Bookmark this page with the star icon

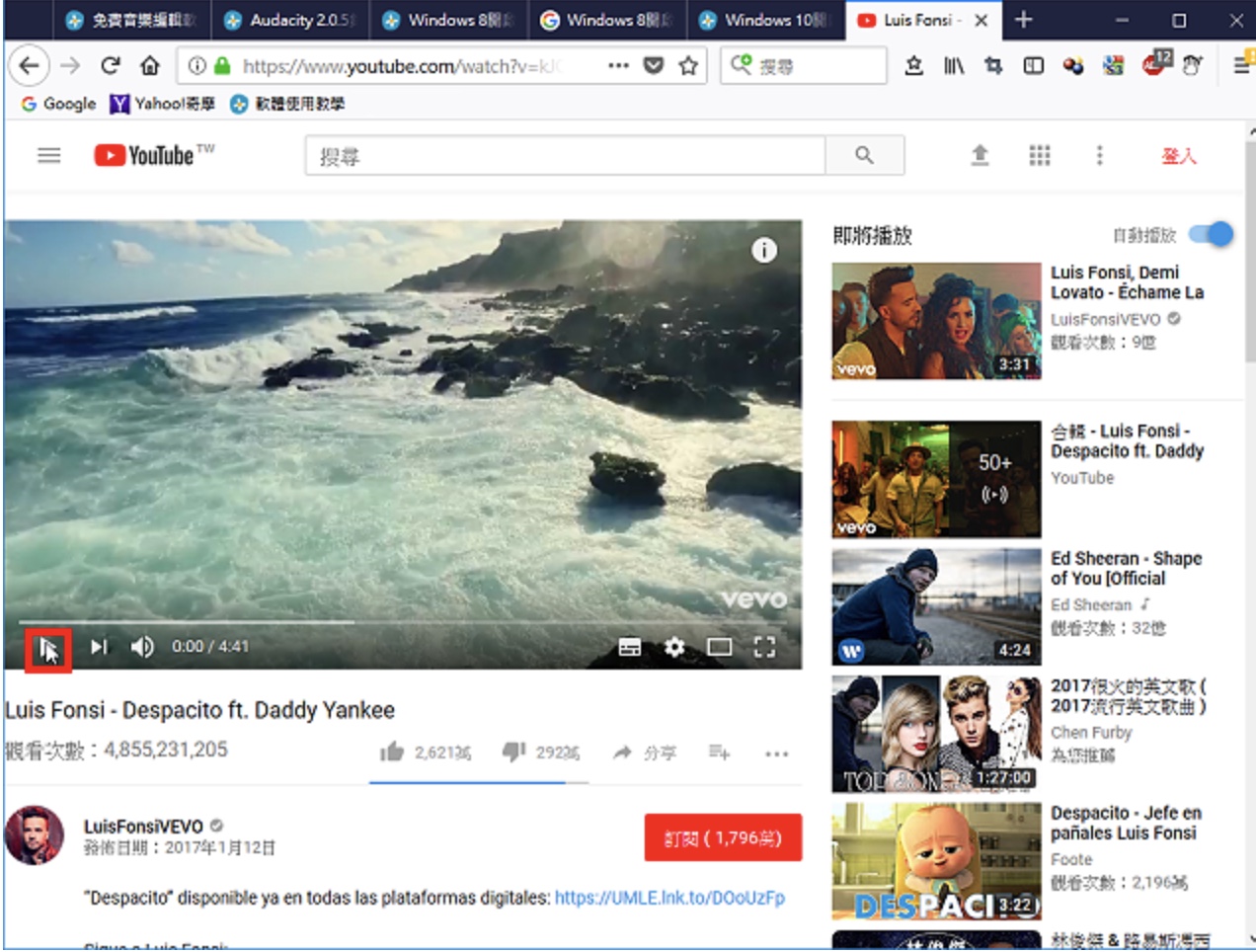[x=688, y=66]
